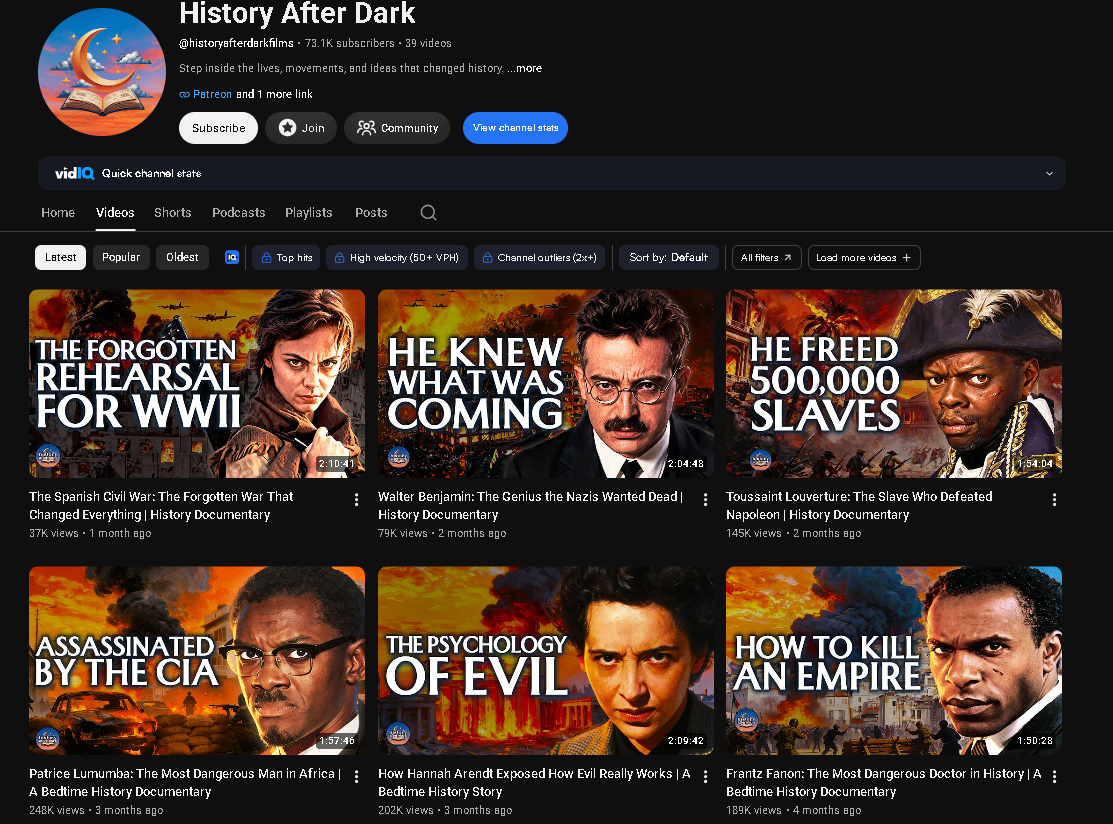1113x824 pixels.
Task: Click the Frantz Fanon video title
Action: point(883,782)
